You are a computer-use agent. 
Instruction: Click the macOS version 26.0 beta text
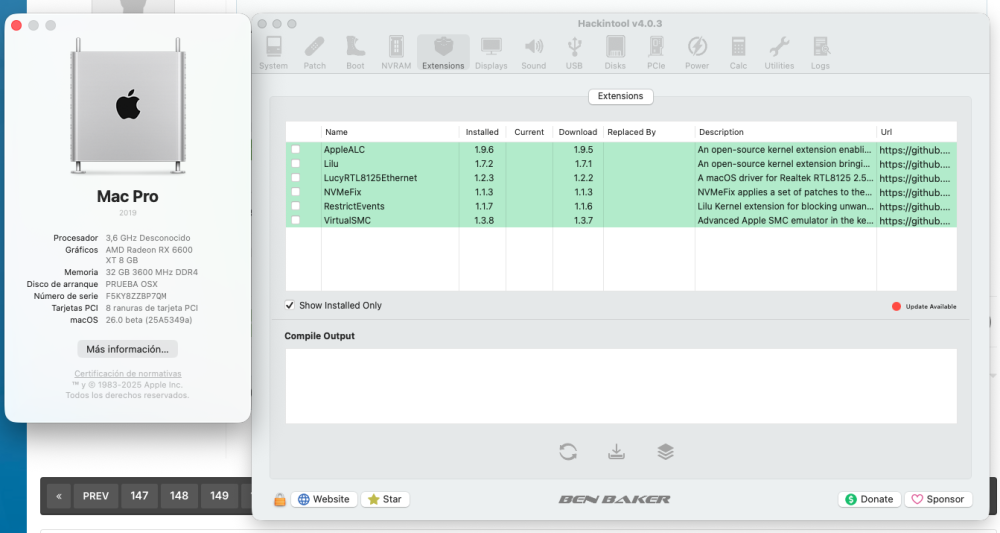click(149, 320)
